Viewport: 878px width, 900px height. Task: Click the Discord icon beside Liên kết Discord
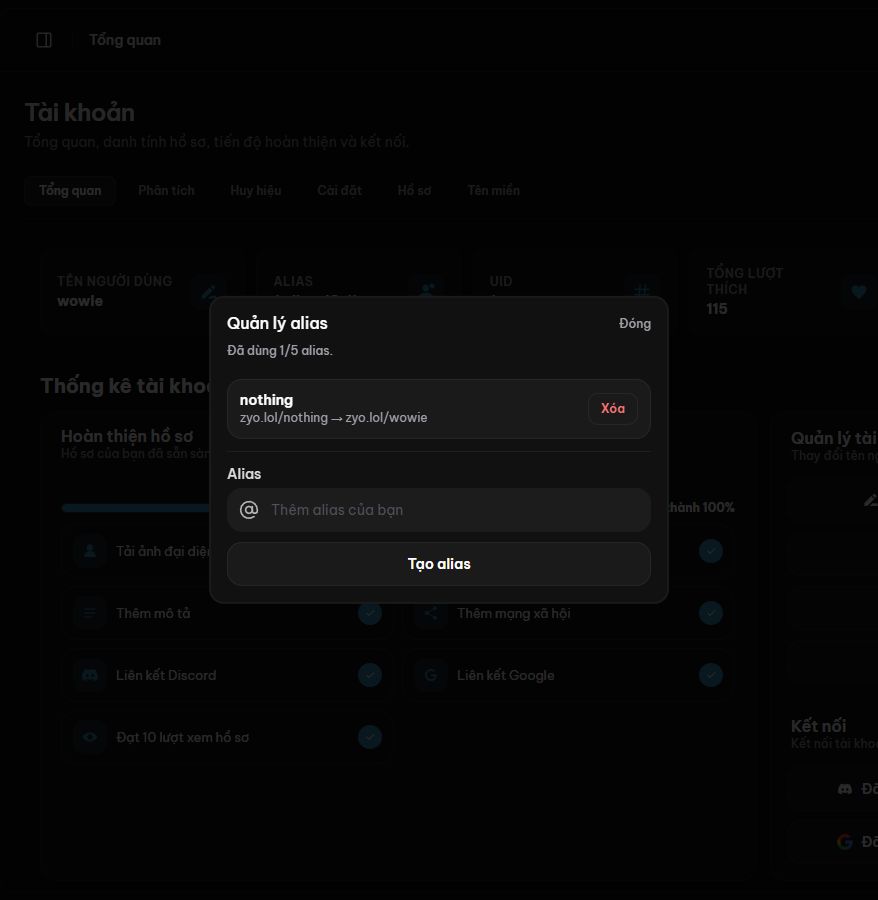(90, 675)
